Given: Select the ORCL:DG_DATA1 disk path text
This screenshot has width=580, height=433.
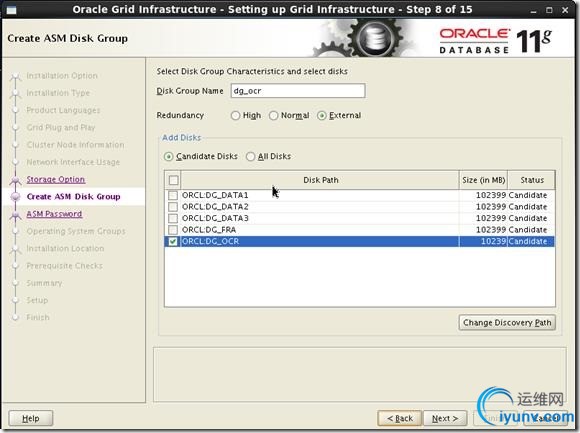Looking at the screenshot, I should pyautogui.click(x=215, y=195).
